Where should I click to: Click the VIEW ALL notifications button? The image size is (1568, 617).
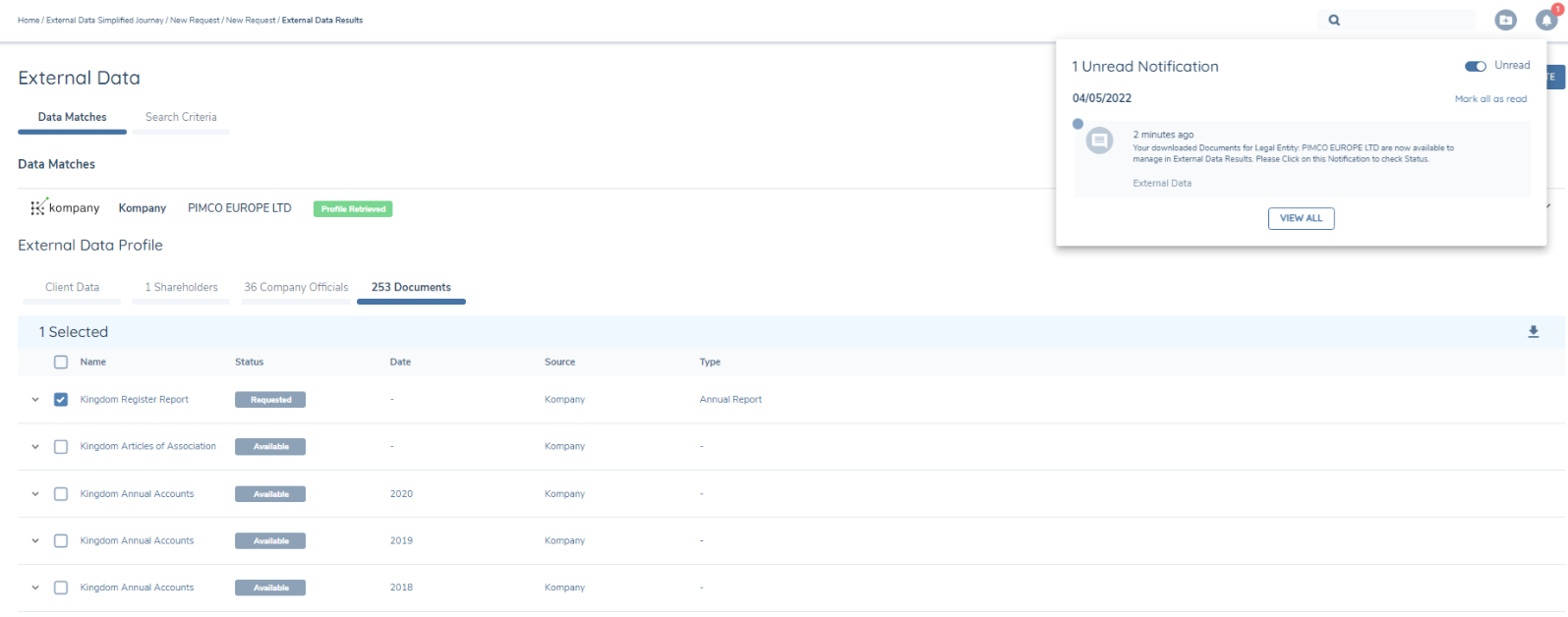pos(1301,218)
